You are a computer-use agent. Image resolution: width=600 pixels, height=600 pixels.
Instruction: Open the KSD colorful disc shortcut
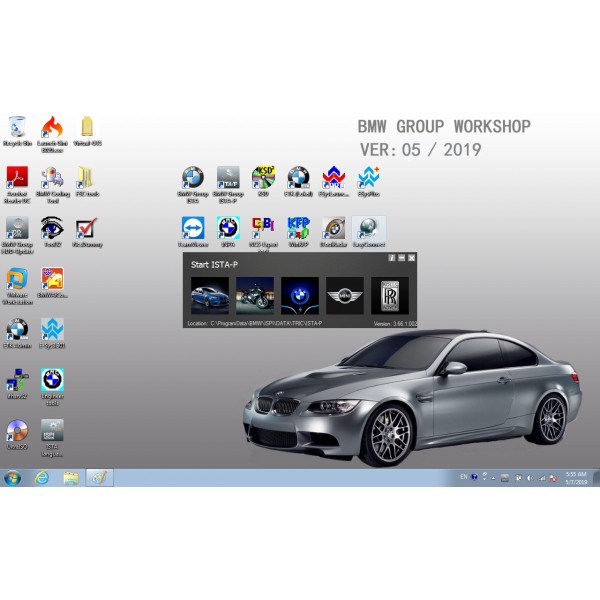pyautogui.click(x=263, y=181)
